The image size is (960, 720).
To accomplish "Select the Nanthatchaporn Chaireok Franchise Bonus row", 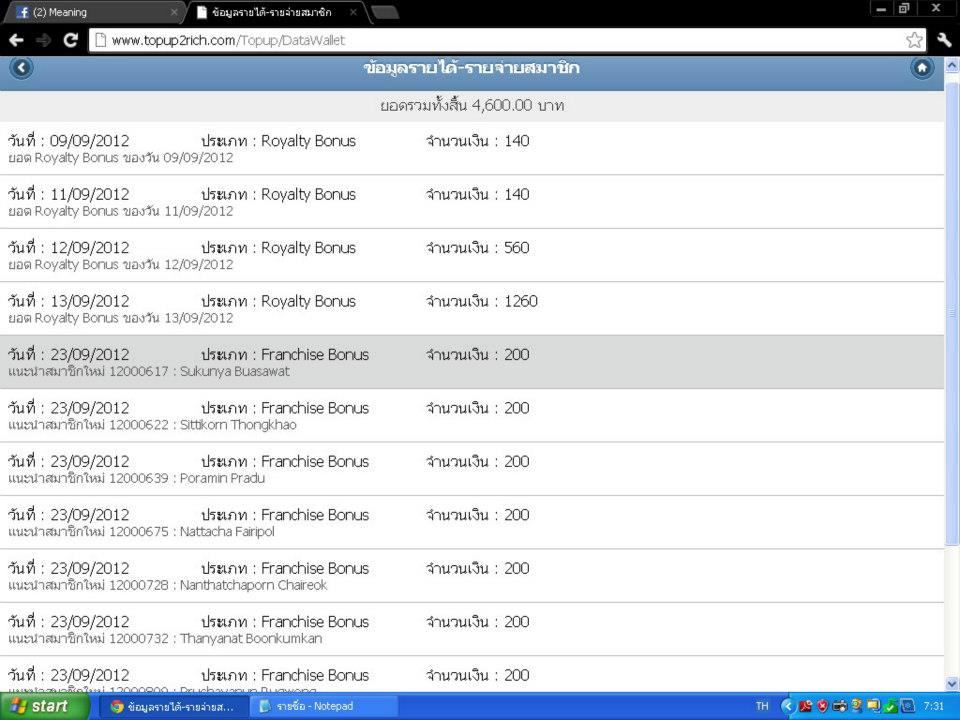I will (471, 576).
